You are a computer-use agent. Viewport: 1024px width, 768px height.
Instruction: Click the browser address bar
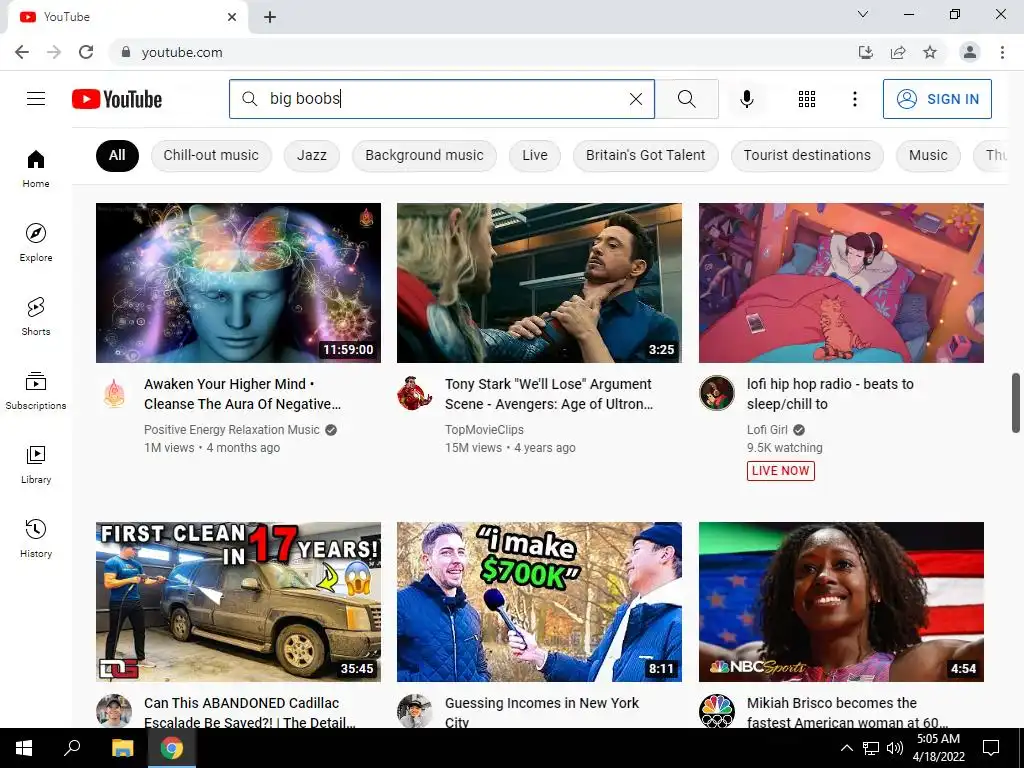[x=483, y=52]
